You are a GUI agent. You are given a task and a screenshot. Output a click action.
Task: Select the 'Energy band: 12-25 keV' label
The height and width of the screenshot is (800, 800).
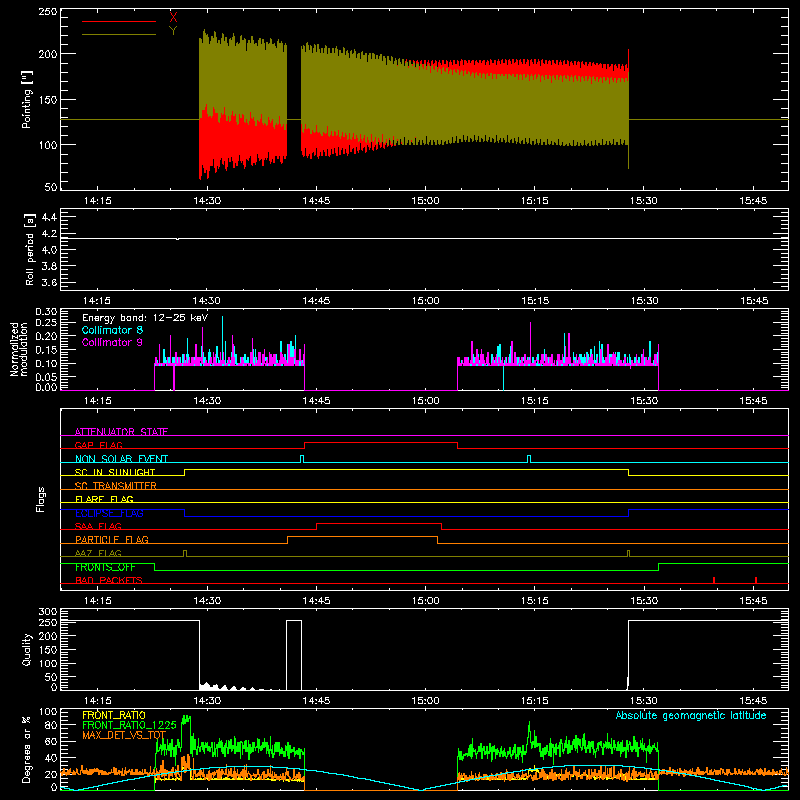coord(145,318)
